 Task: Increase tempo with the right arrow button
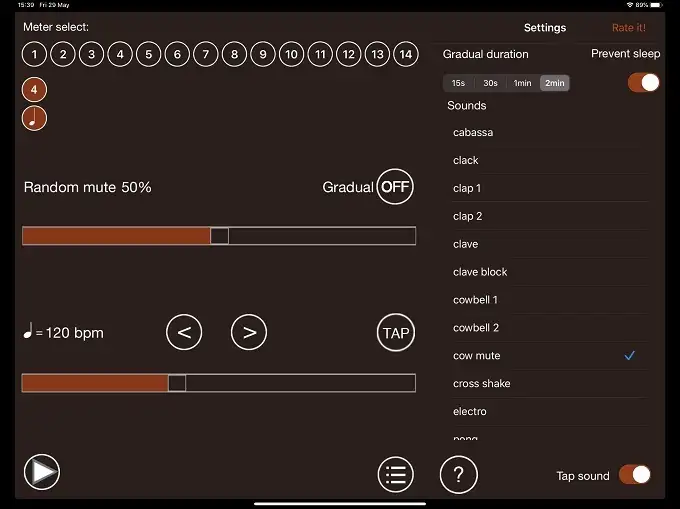[x=249, y=332]
